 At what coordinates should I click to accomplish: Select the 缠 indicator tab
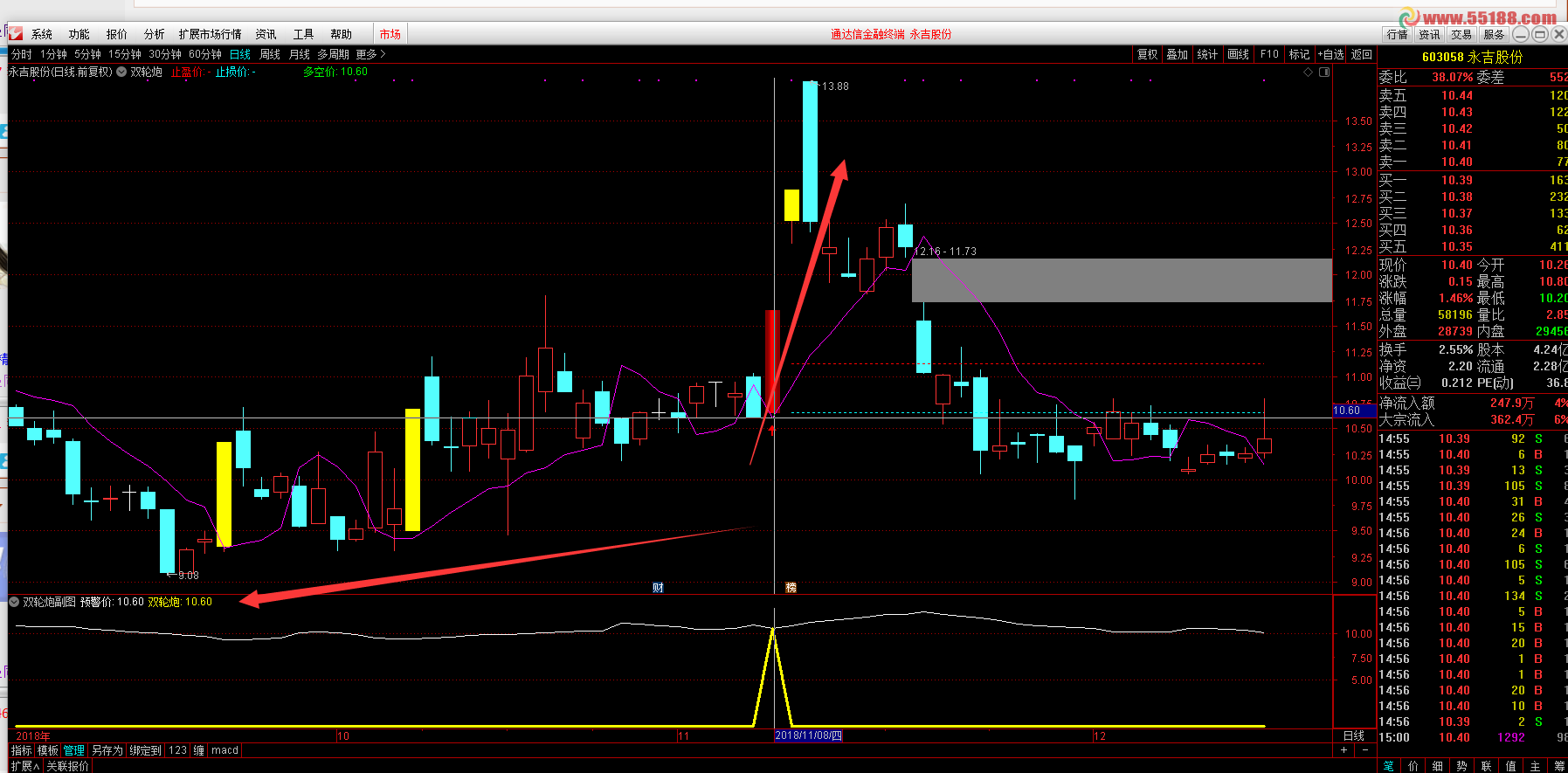(x=199, y=750)
